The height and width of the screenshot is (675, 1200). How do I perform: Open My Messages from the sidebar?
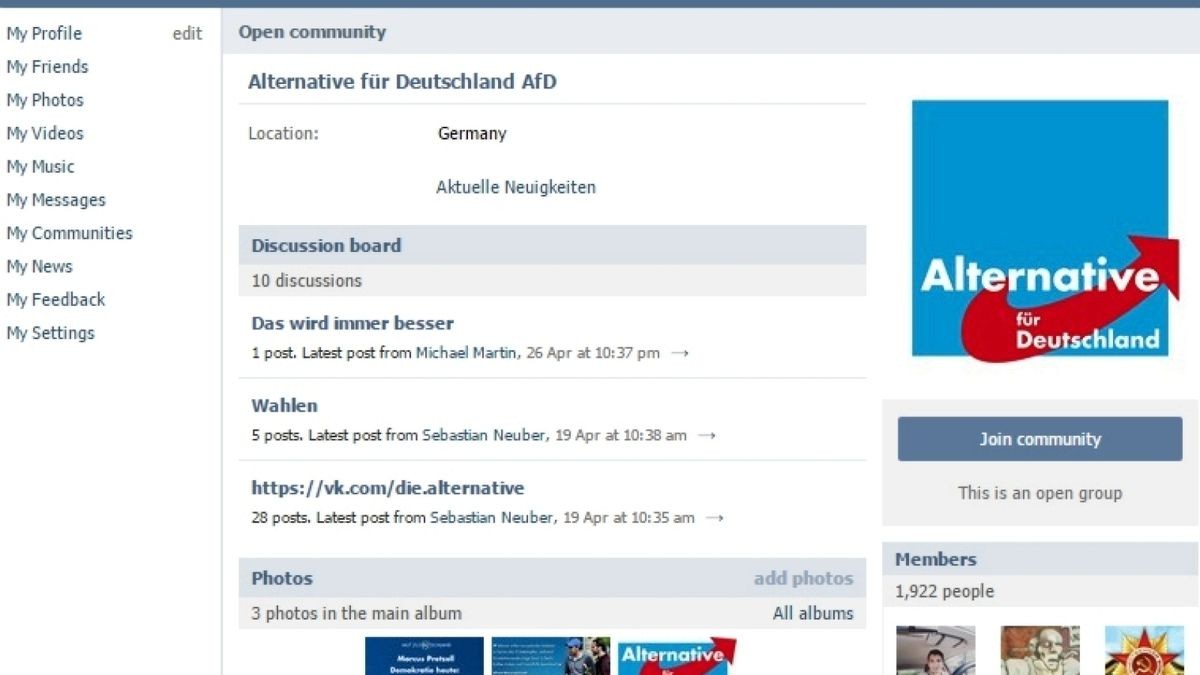pyautogui.click(x=55, y=199)
